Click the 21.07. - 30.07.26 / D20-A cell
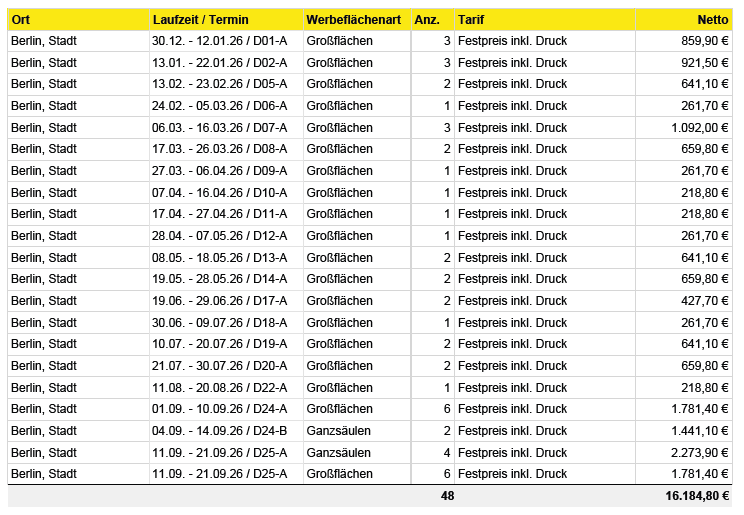 coord(219,366)
